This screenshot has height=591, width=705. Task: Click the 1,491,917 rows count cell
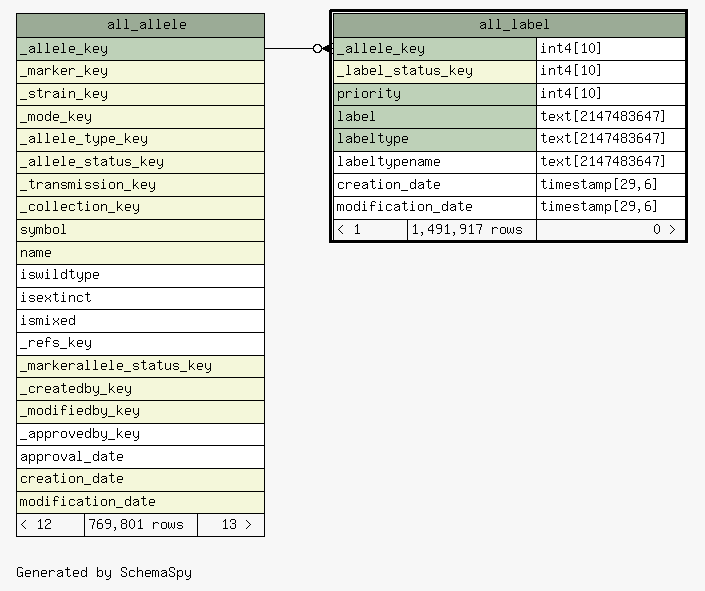click(x=471, y=230)
